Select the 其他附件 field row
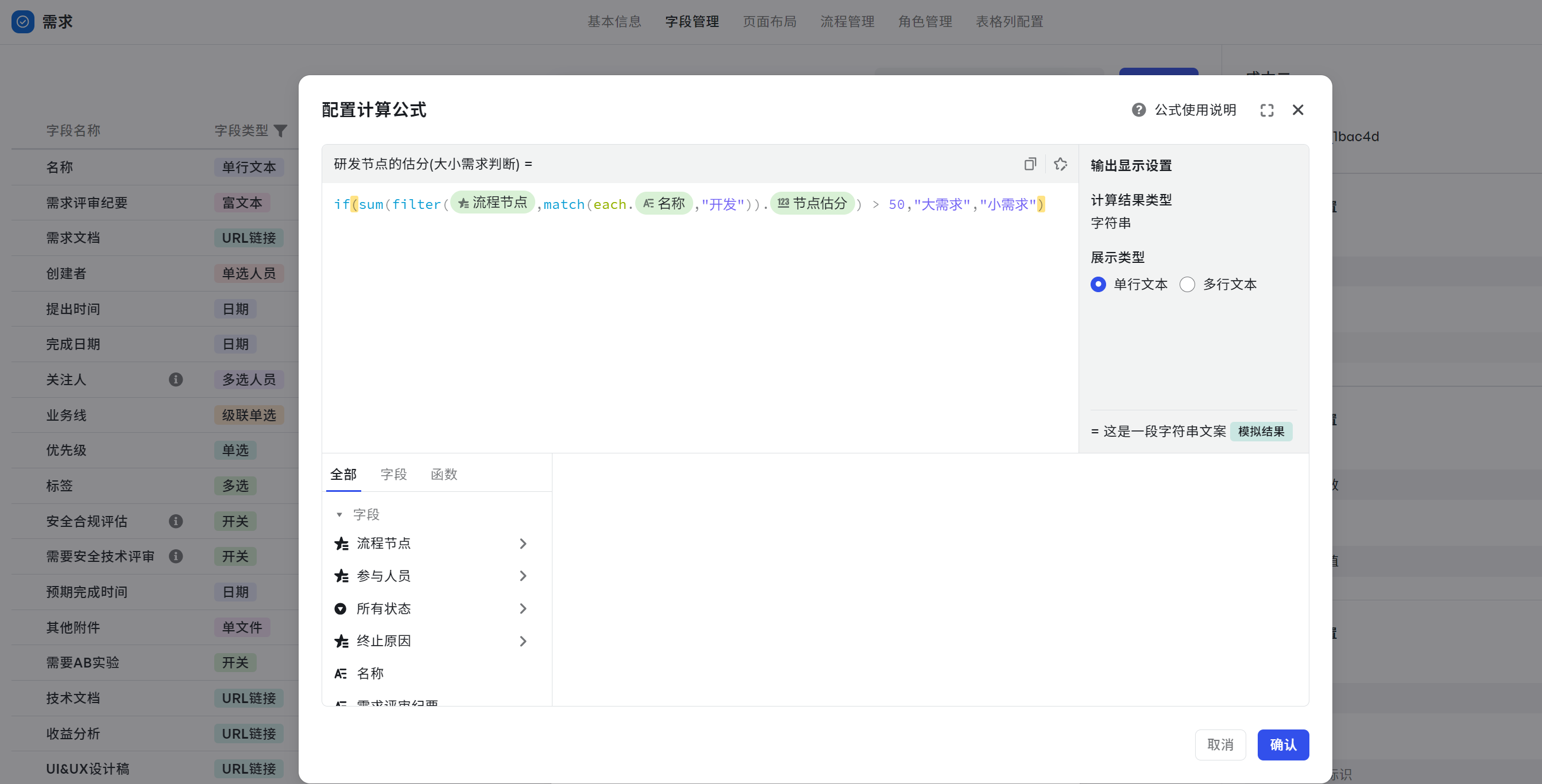This screenshot has width=1542, height=784. point(155,627)
